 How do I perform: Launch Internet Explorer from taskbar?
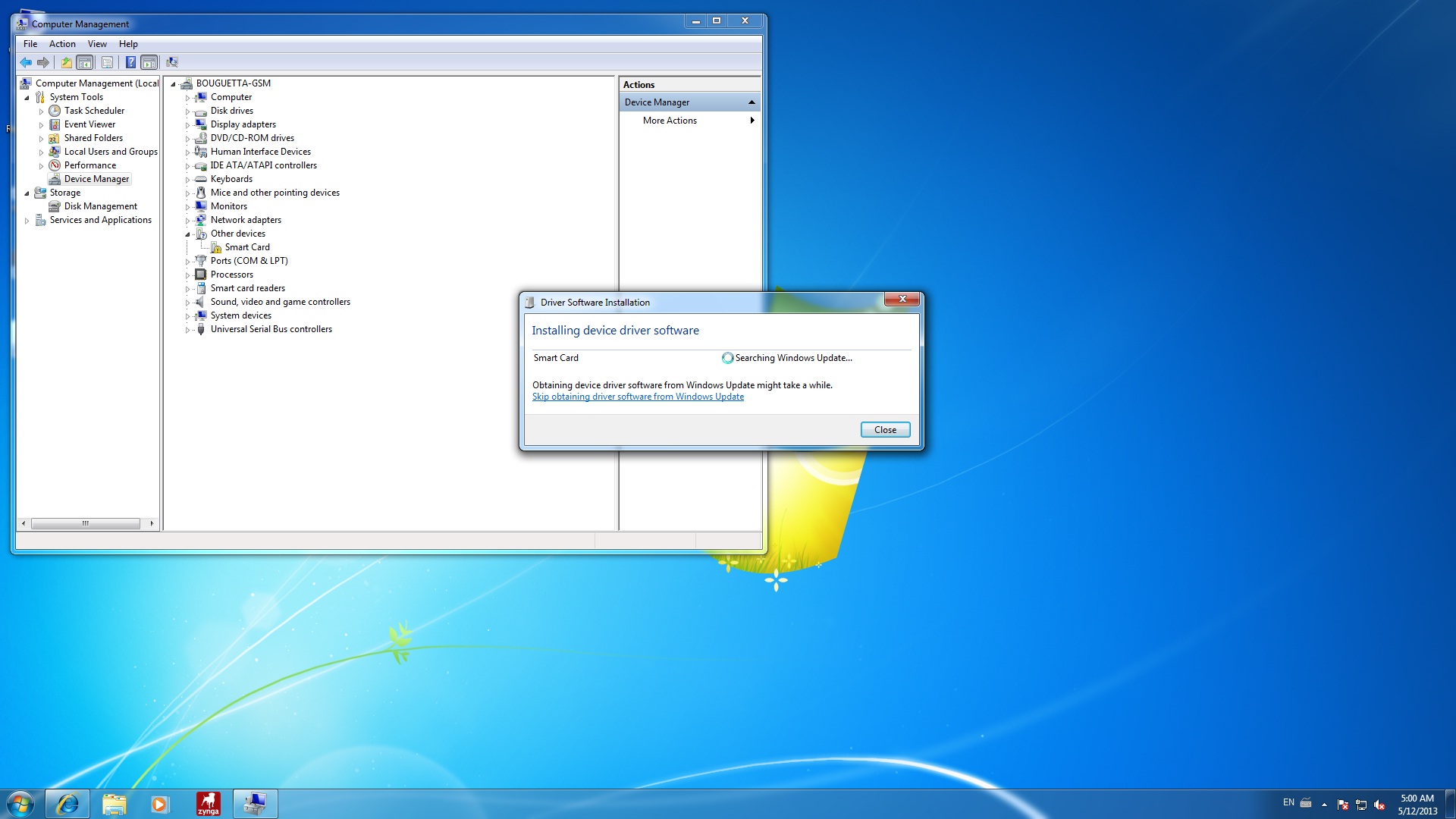67,804
